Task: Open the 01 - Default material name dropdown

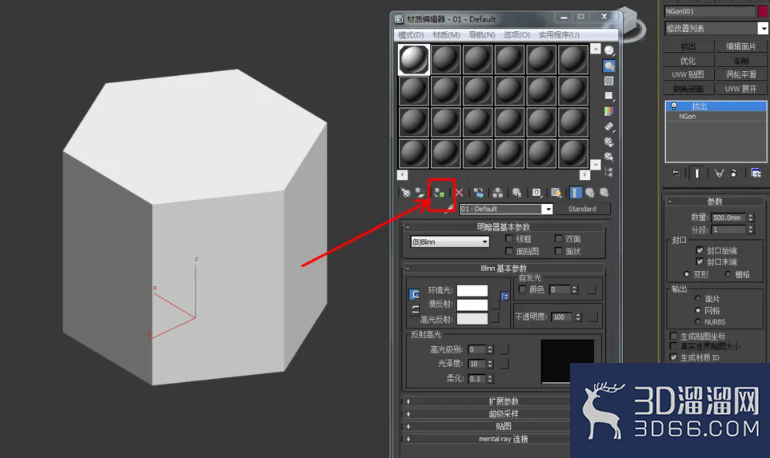Action: 548,209
